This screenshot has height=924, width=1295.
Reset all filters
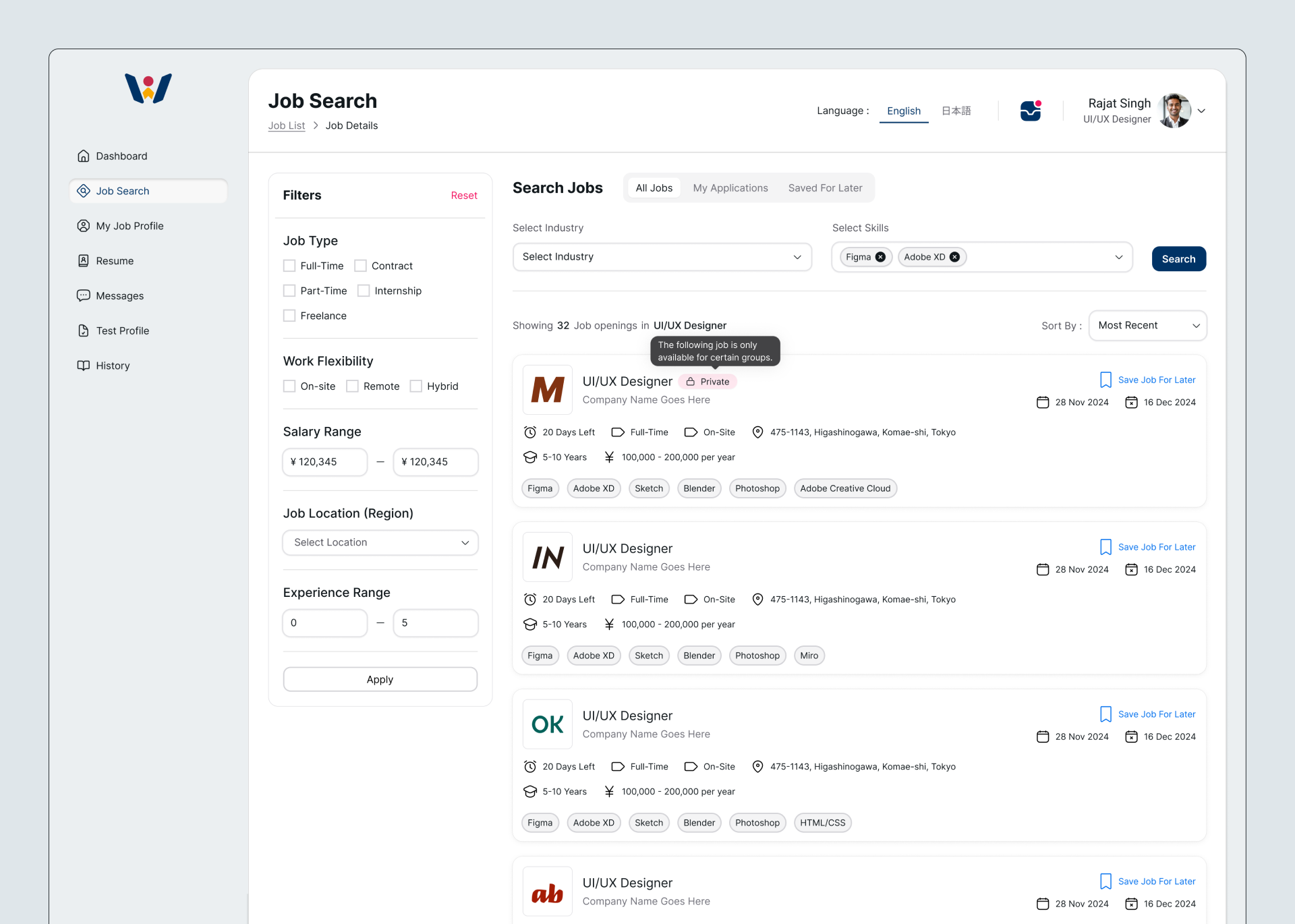point(464,196)
